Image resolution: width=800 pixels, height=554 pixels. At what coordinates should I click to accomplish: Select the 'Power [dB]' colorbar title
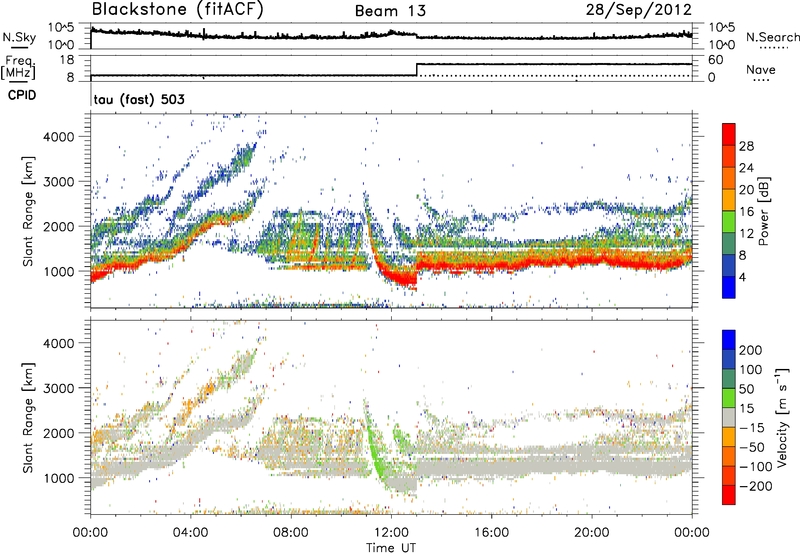click(x=764, y=211)
